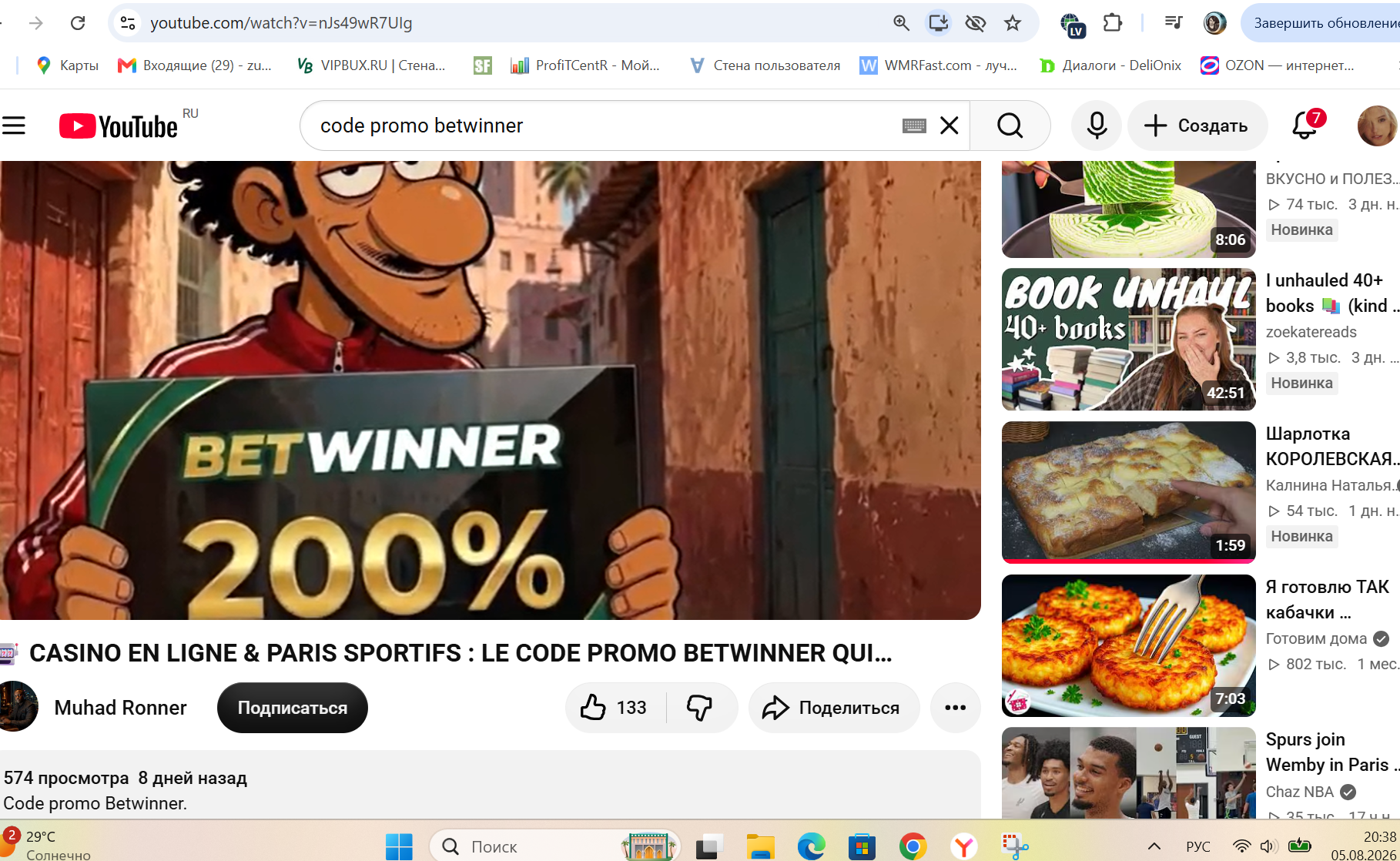Open the Book Unhaul video thumbnail
Viewport: 1400px width, 861px height.
(1129, 339)
